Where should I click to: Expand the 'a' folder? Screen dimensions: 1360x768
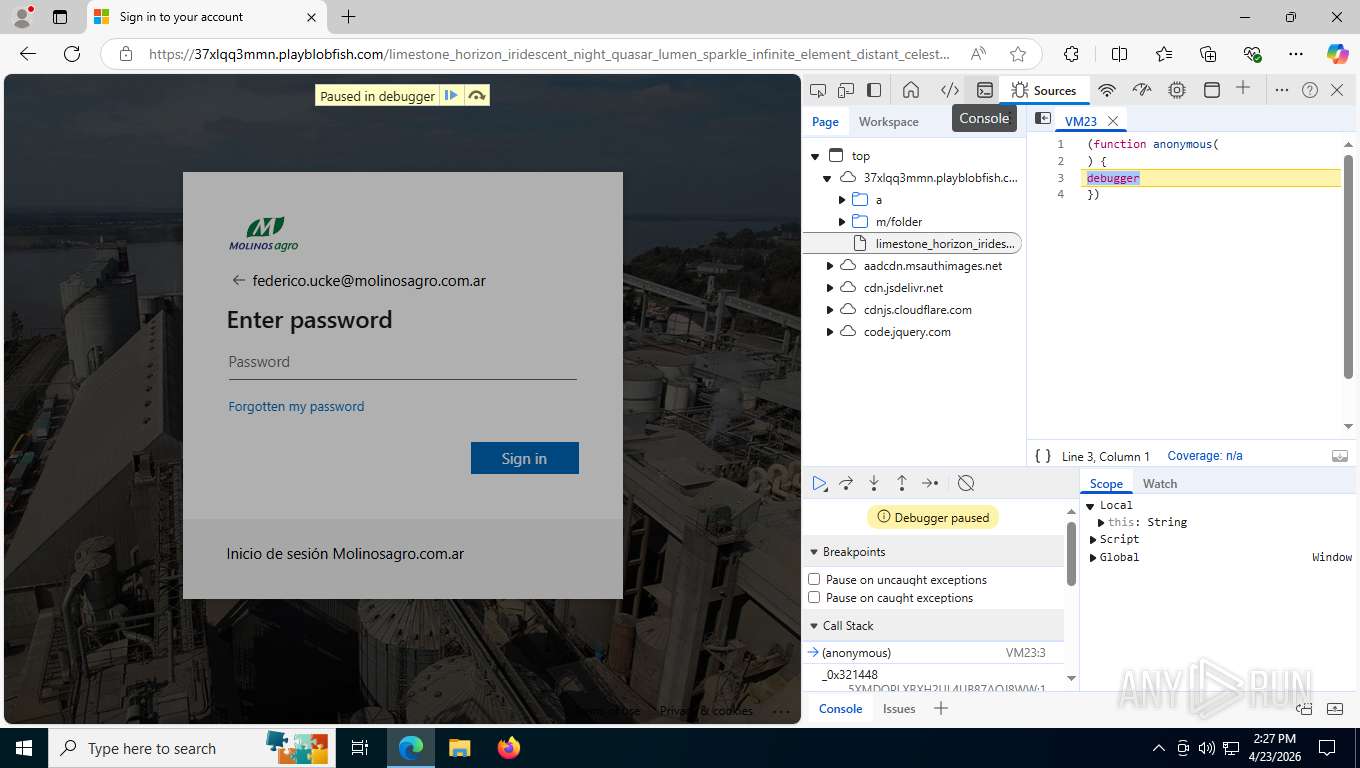click(x=842, y=200)
